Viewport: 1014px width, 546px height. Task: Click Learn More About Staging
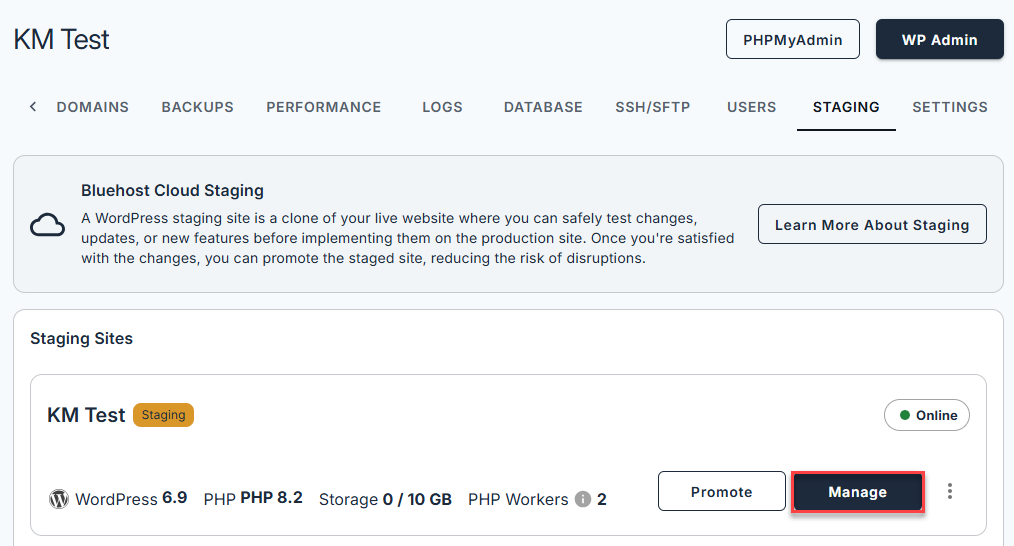872,224
